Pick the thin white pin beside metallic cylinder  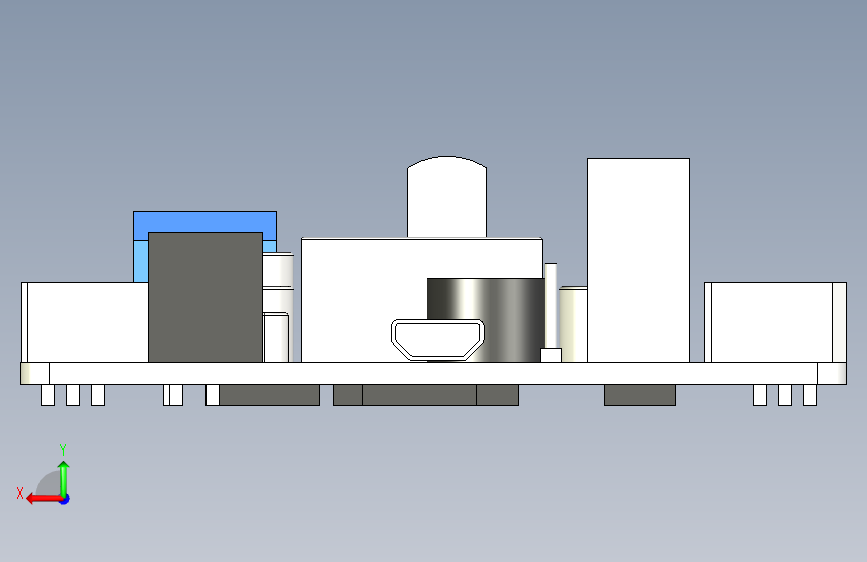tap(551, 305)
